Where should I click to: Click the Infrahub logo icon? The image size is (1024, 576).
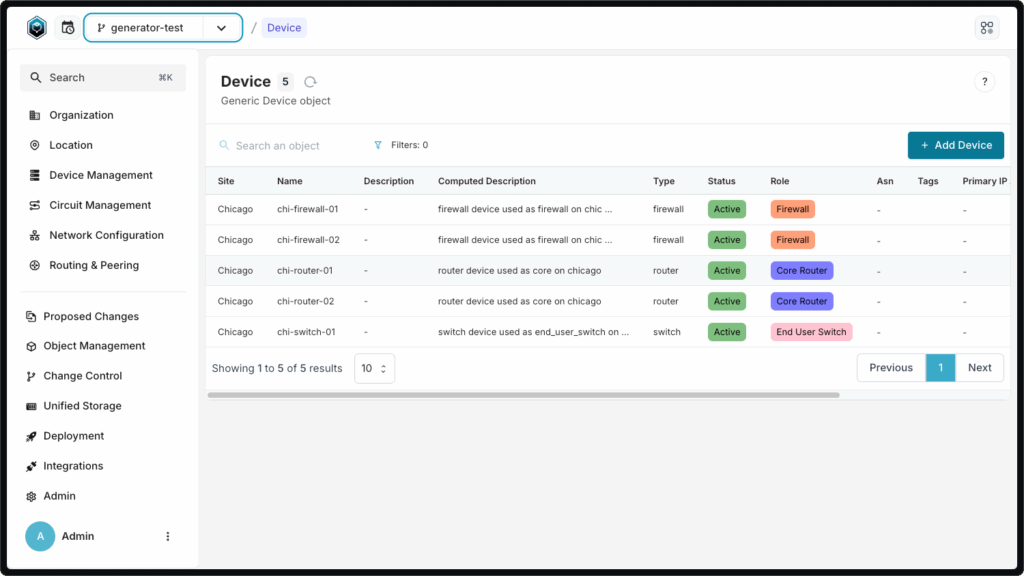(36, 28)
